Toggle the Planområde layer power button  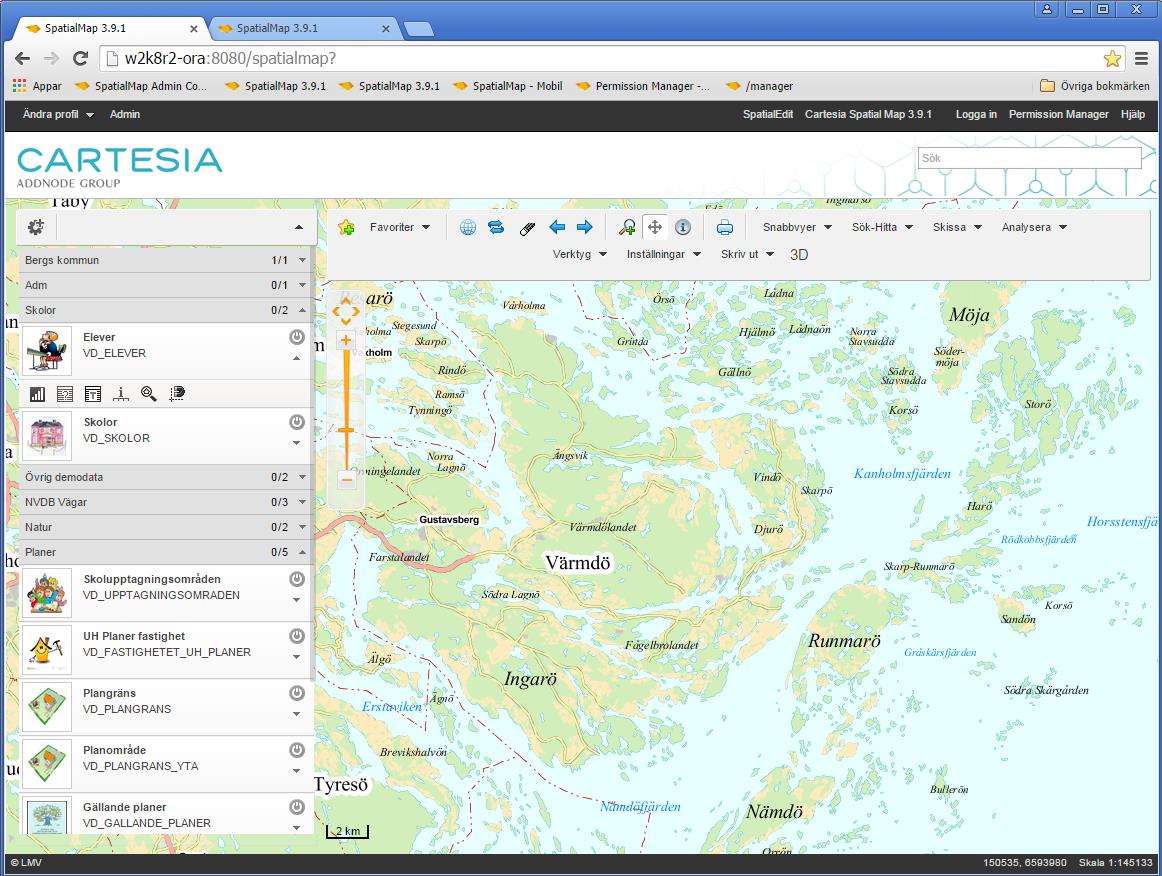tap(297, 750)
